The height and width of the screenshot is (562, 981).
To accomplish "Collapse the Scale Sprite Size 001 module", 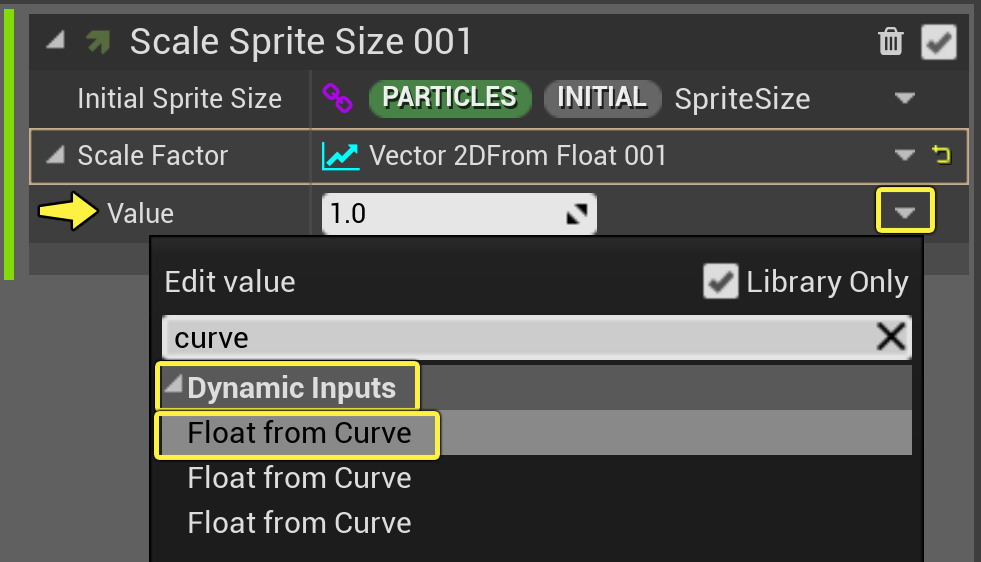I will tap(55, 42).
